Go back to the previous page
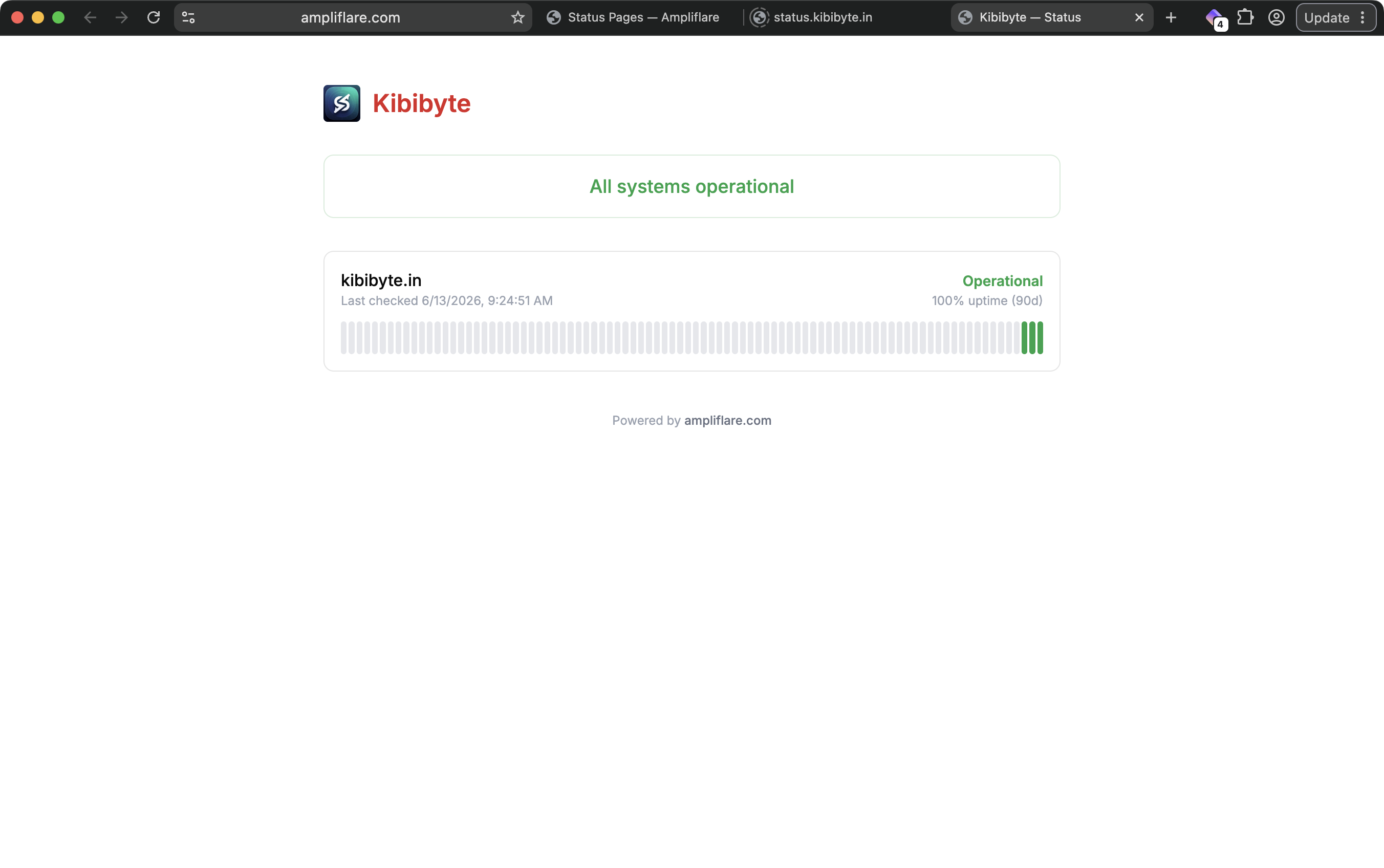 click(90, 17)
